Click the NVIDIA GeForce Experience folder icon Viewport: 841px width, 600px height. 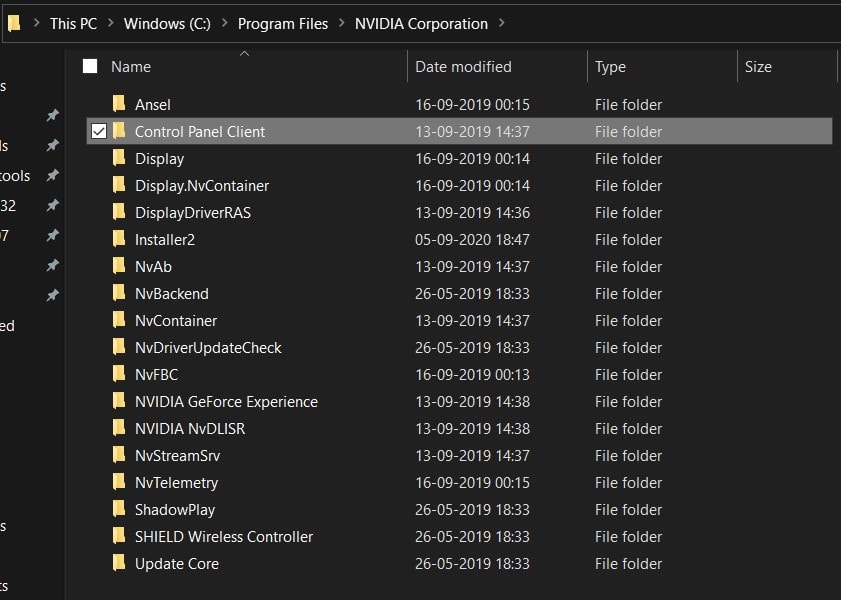coord(119,401)
